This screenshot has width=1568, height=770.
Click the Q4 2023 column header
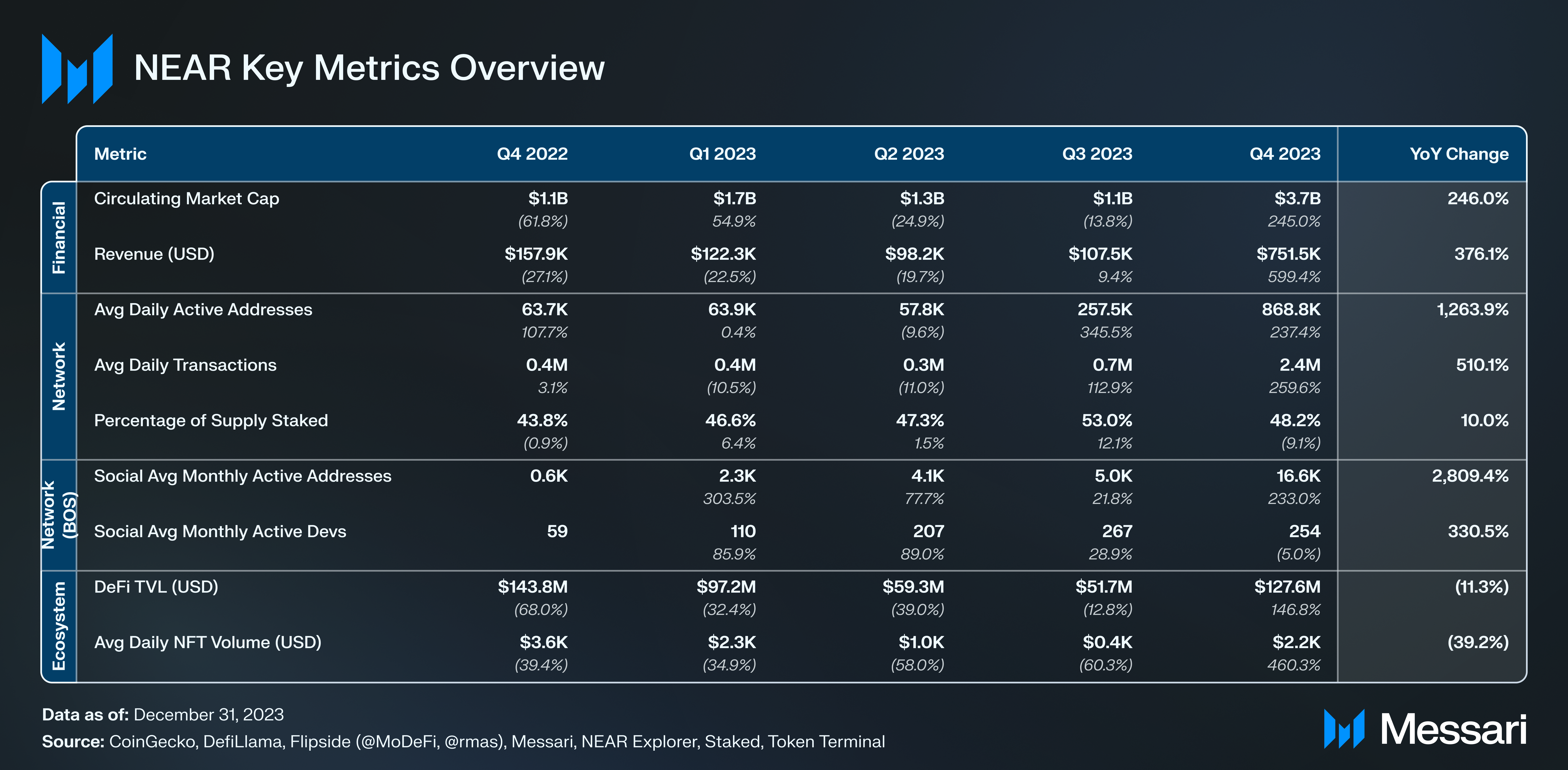tap(1285, 154)
